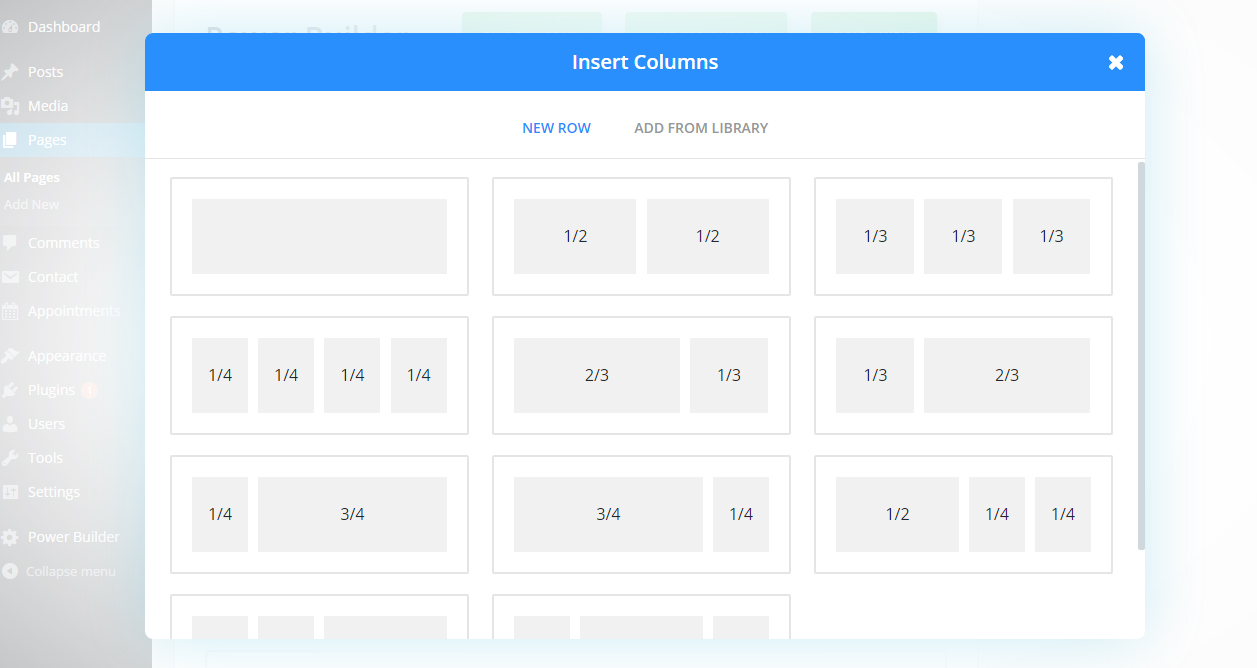Open the Tools menu item
This screenshot has width=1257, height=668.
coord(45,458)
